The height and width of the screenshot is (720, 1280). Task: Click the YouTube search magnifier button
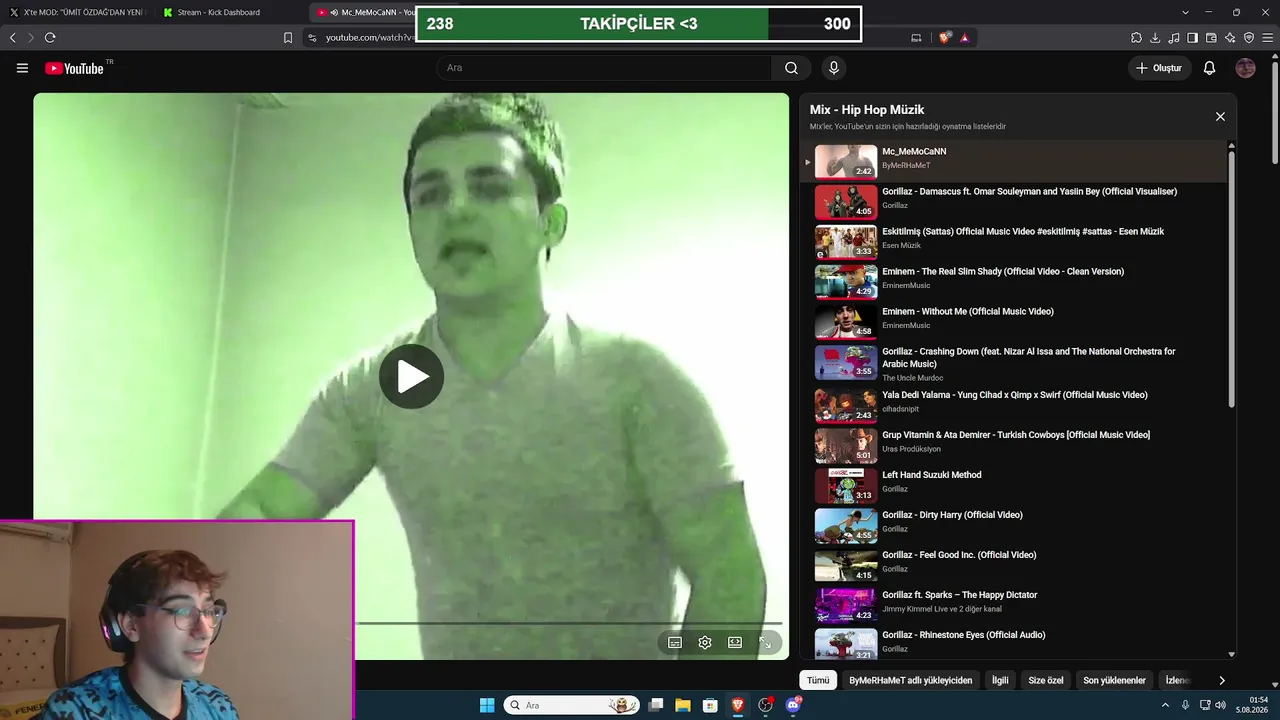click(x=791, y=68)
